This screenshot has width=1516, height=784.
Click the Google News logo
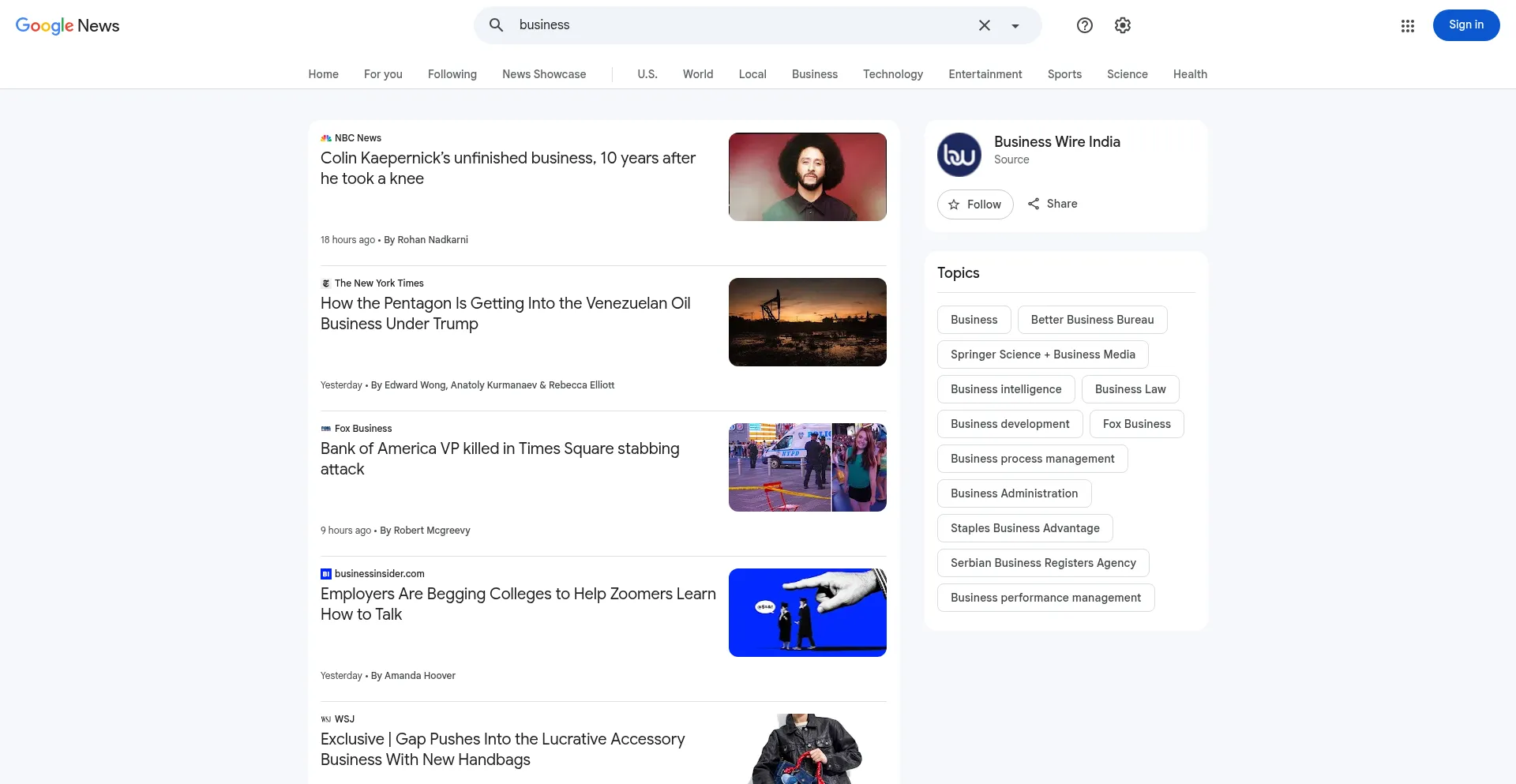click(68, 25)
